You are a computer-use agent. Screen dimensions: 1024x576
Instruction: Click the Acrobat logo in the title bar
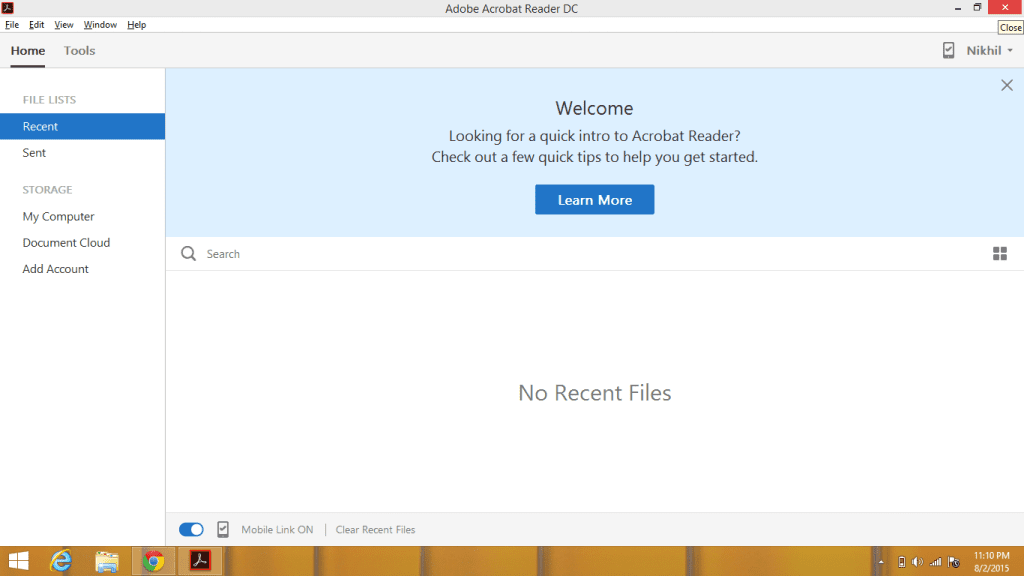click(x=8, y=8)
